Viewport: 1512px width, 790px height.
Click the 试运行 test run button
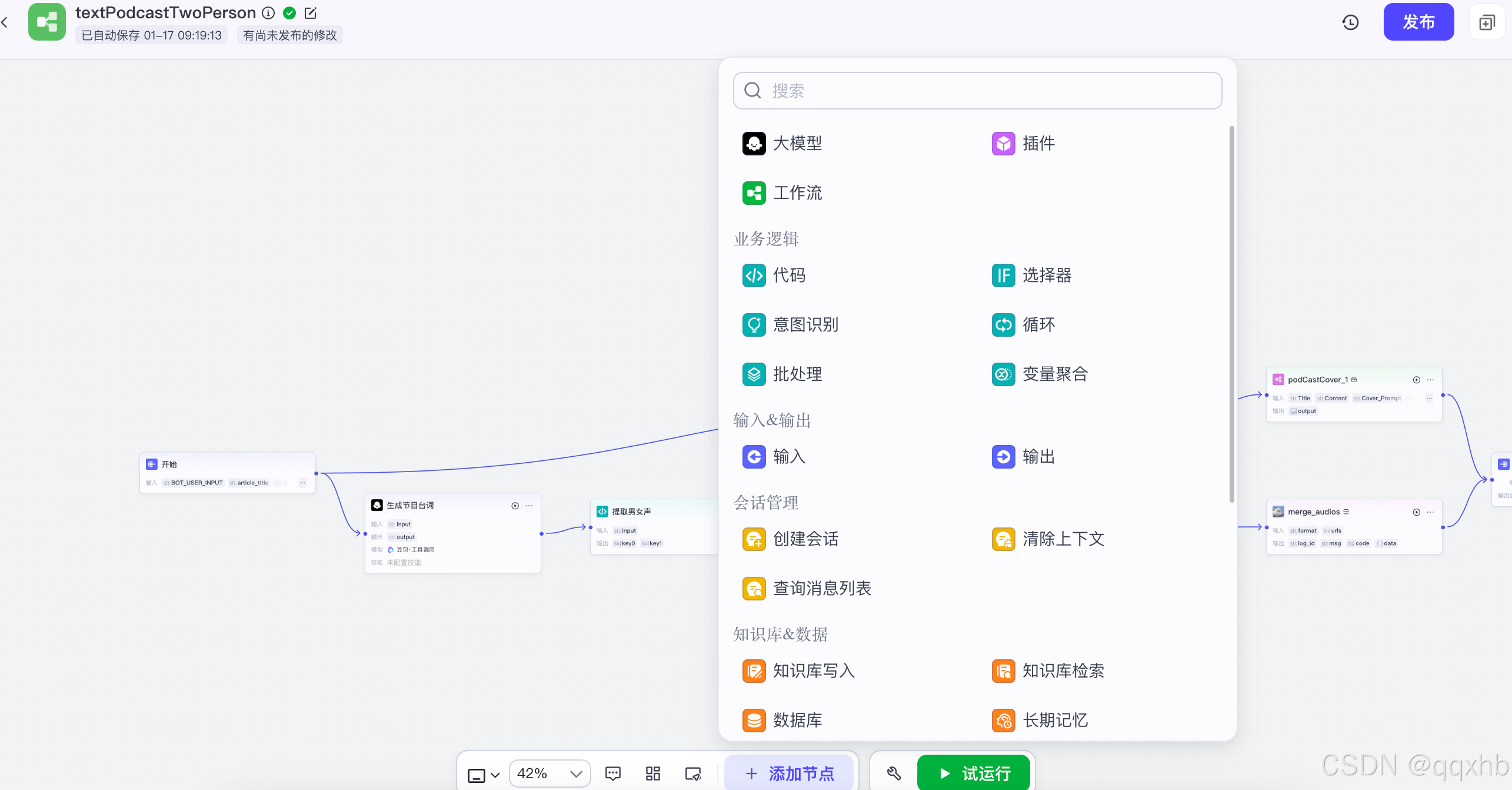[974, 773]
